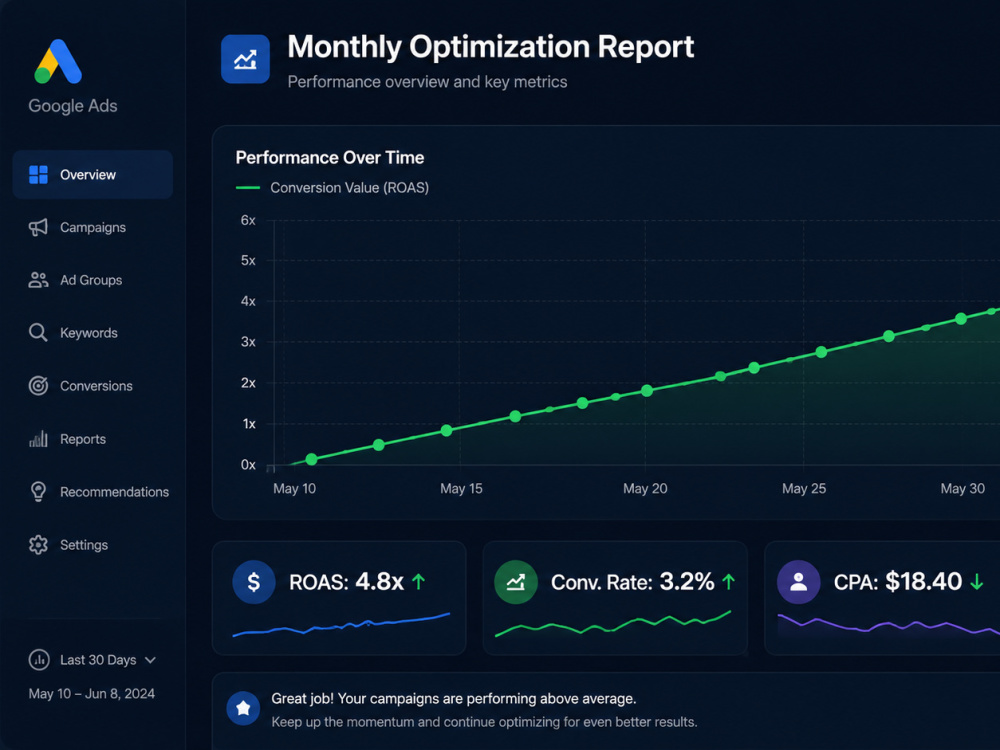The height and width of the screenshot is (750, 1000).
Task: Expand the Last 30 Days chevron
Action: click(151, 660)
